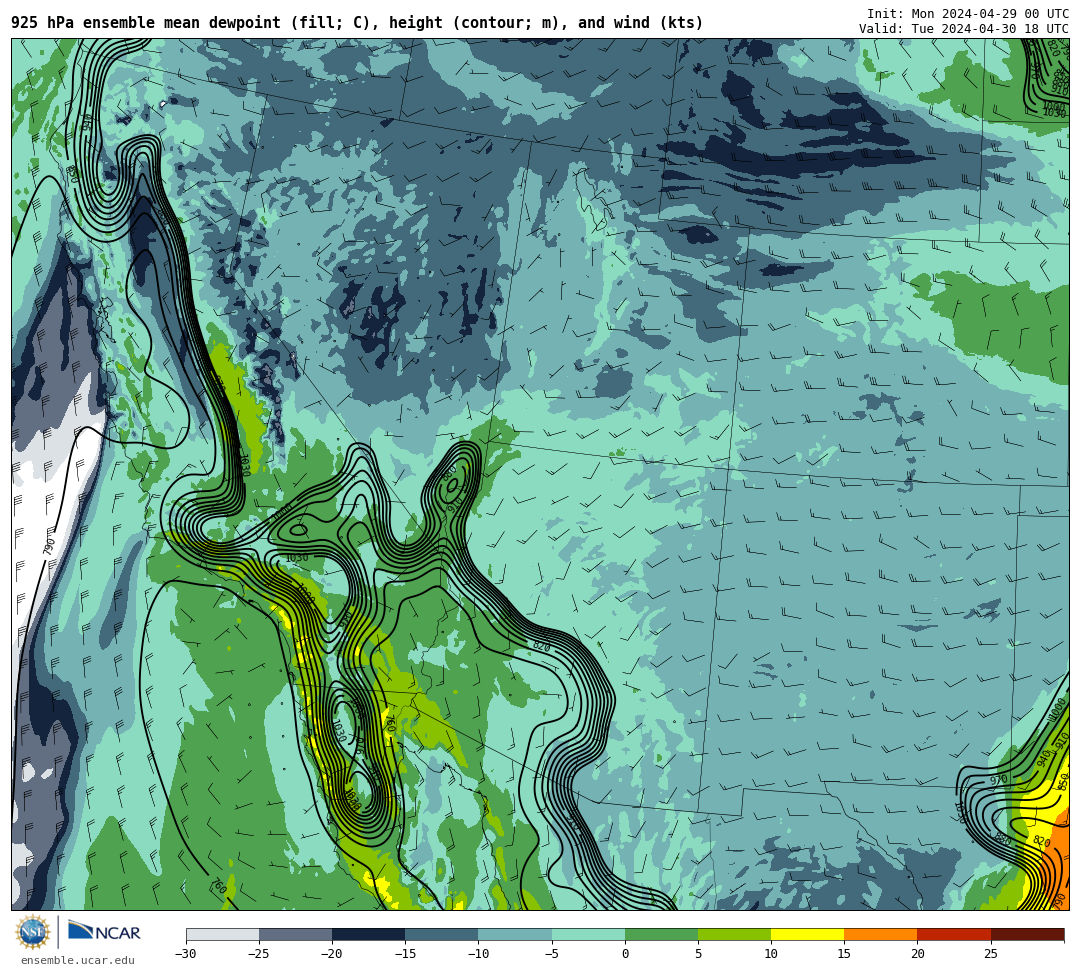Click the orange 15 to 20 swatch
The width and height of the screenshot is (1080, 973).
(x=881, y=934)
